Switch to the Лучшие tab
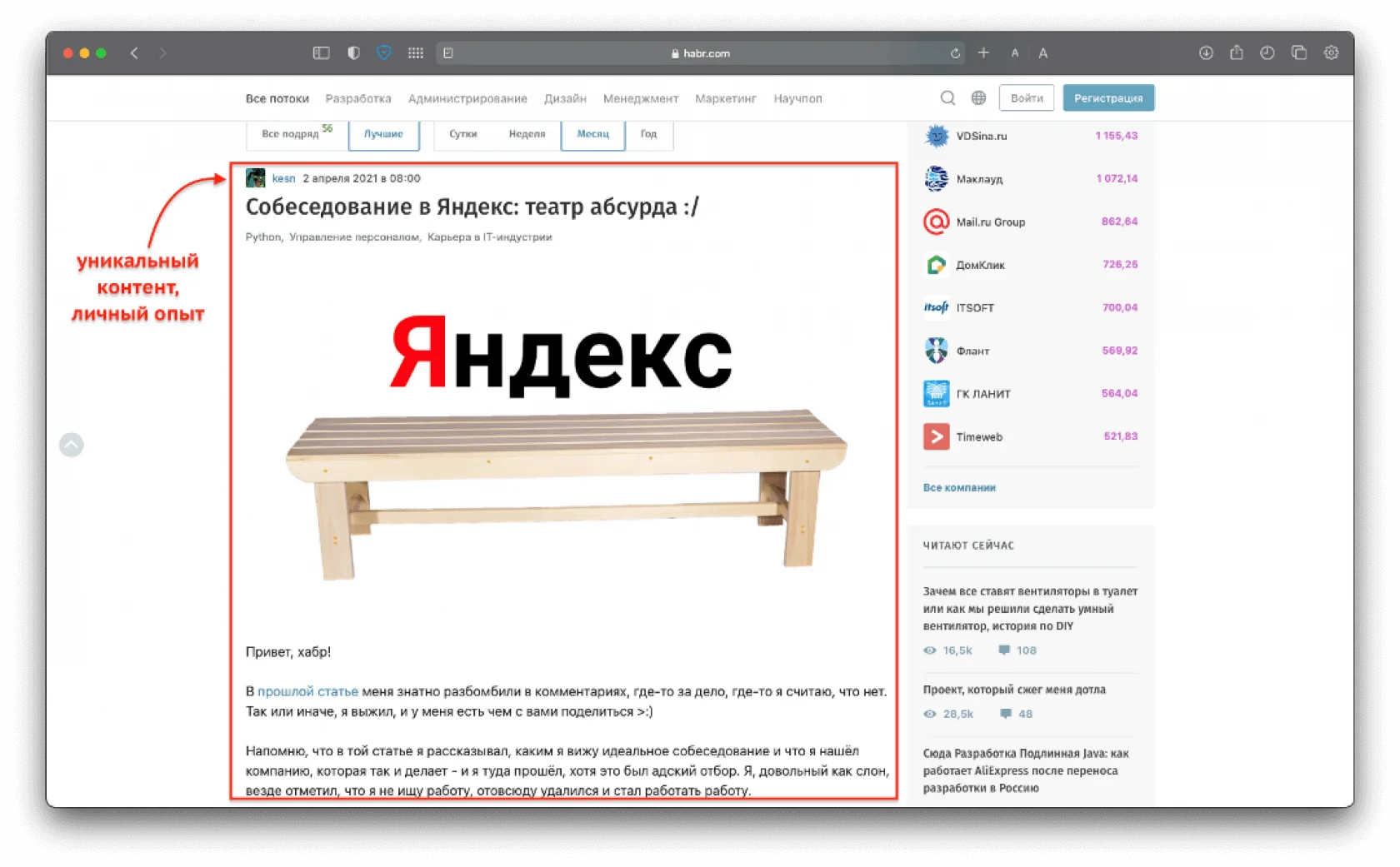This screenshot has height=867, width=1400. [x=383, y=133]
